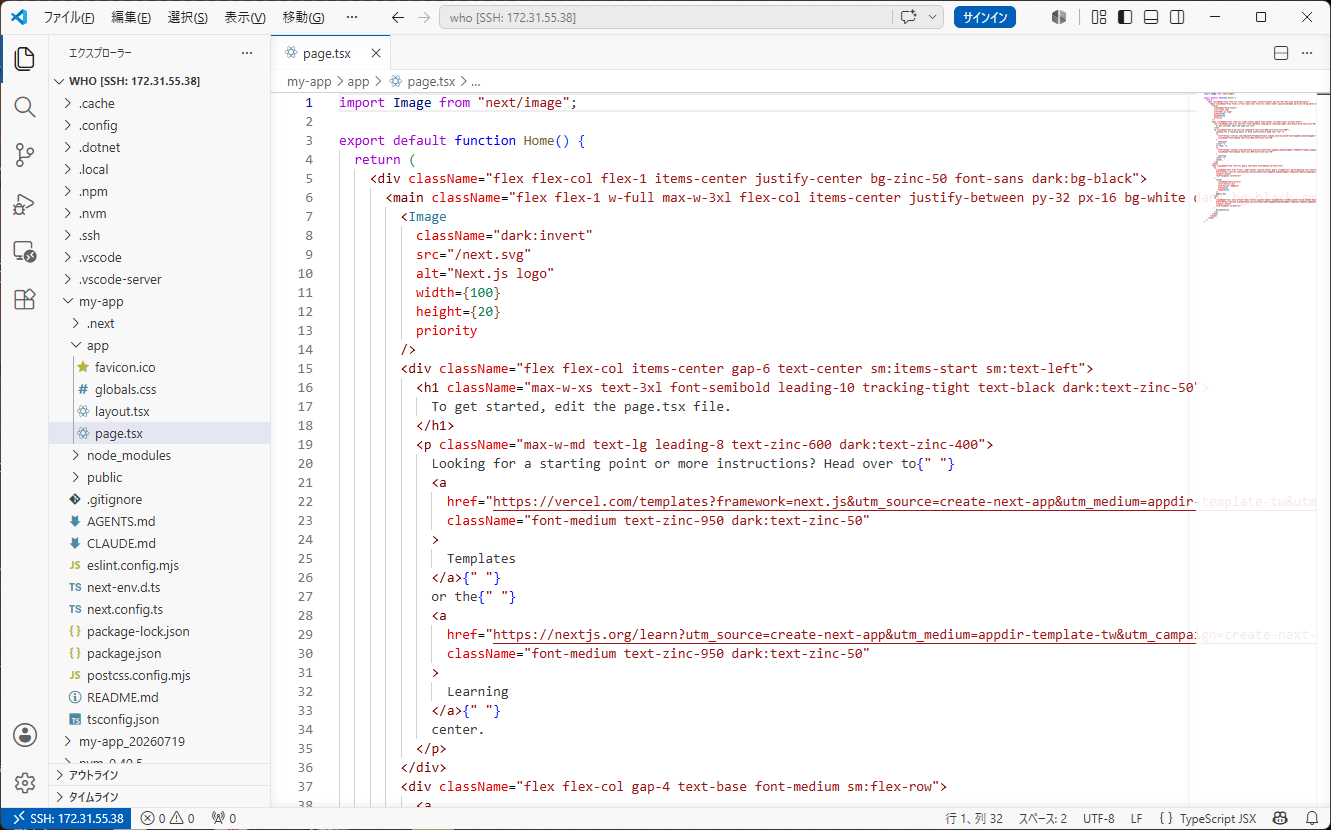Expand the my-app_20260719 folder
1331x830 pixels.
click(160, 741)
